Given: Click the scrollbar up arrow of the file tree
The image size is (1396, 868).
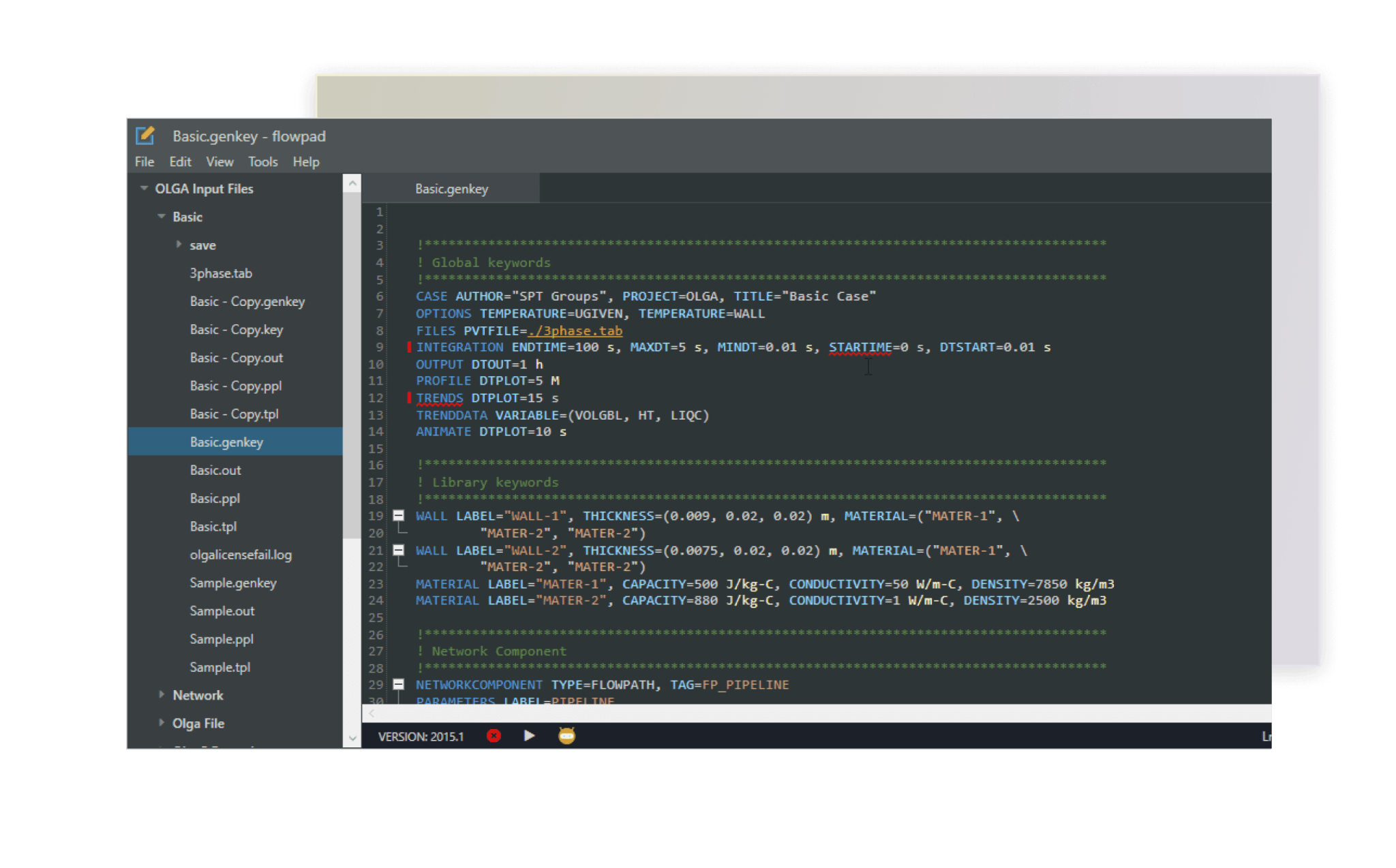Looking at the screenshot, I should pos(352,183).
